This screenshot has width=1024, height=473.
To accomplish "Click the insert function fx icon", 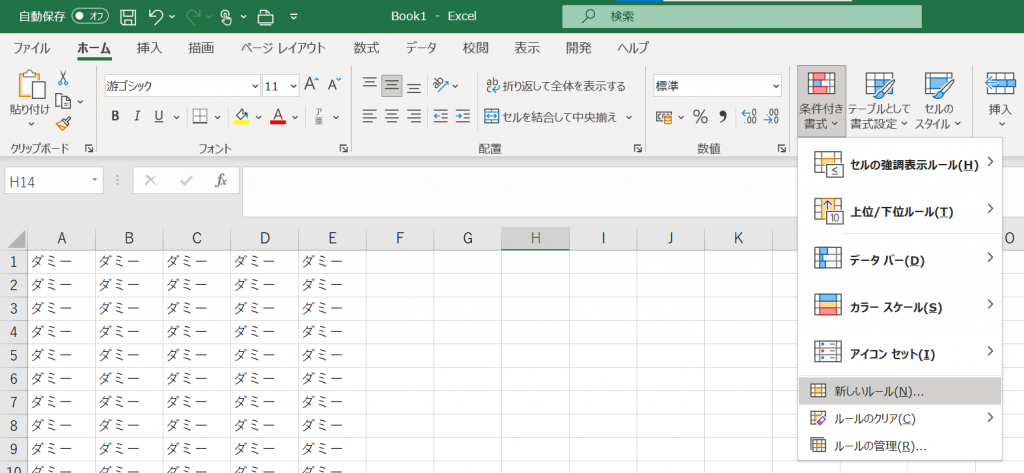I will (221, 181).
